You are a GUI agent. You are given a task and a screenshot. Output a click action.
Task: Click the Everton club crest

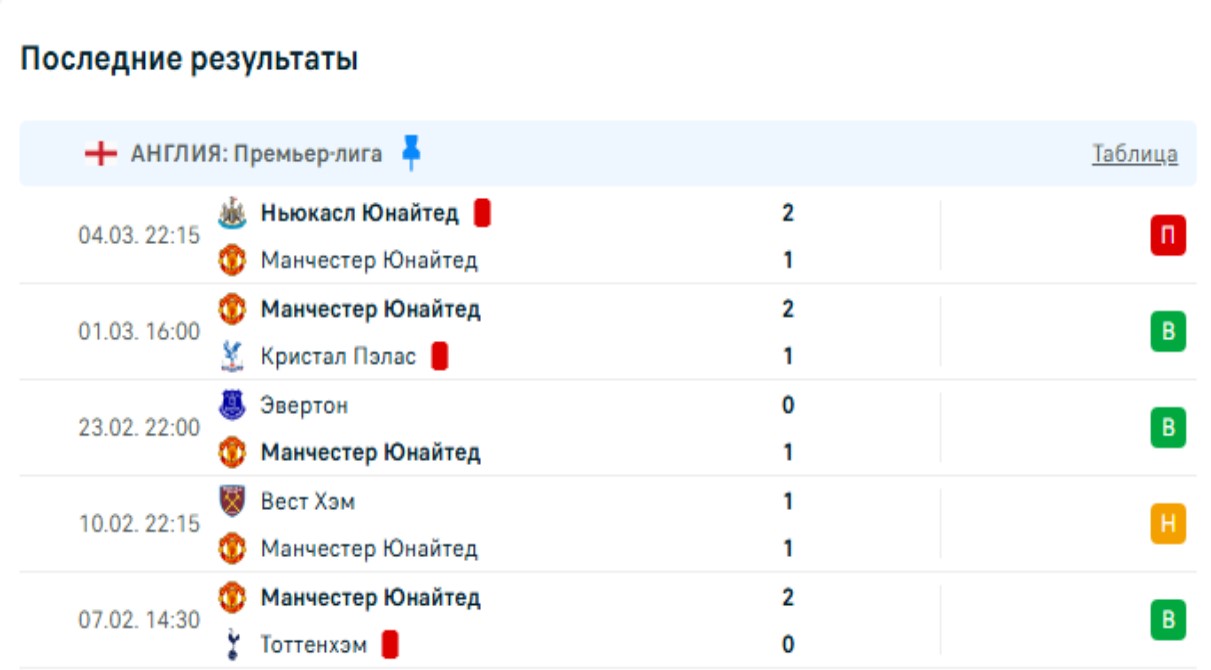coord(232,405)
